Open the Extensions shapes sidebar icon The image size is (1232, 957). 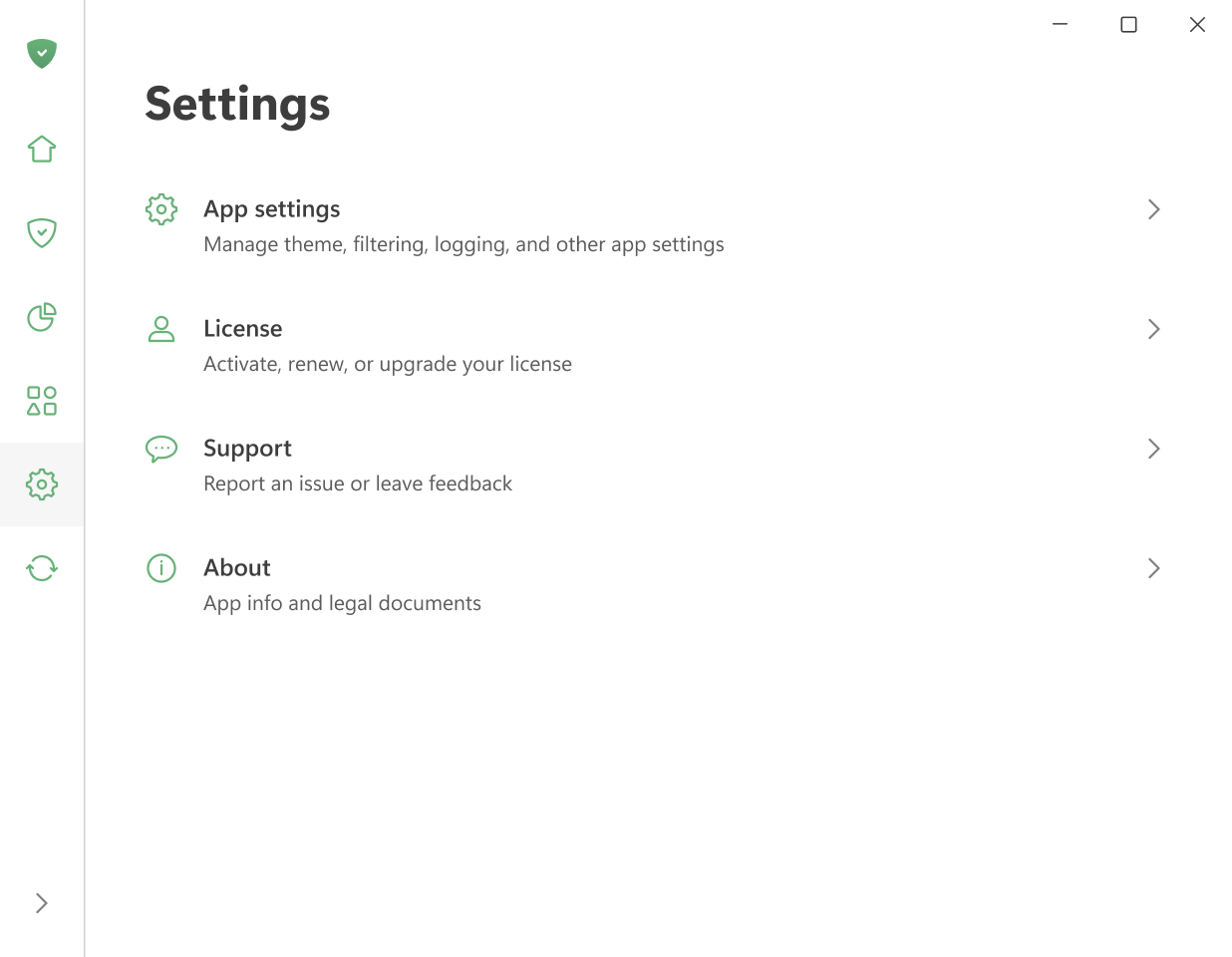click(42, 401)
